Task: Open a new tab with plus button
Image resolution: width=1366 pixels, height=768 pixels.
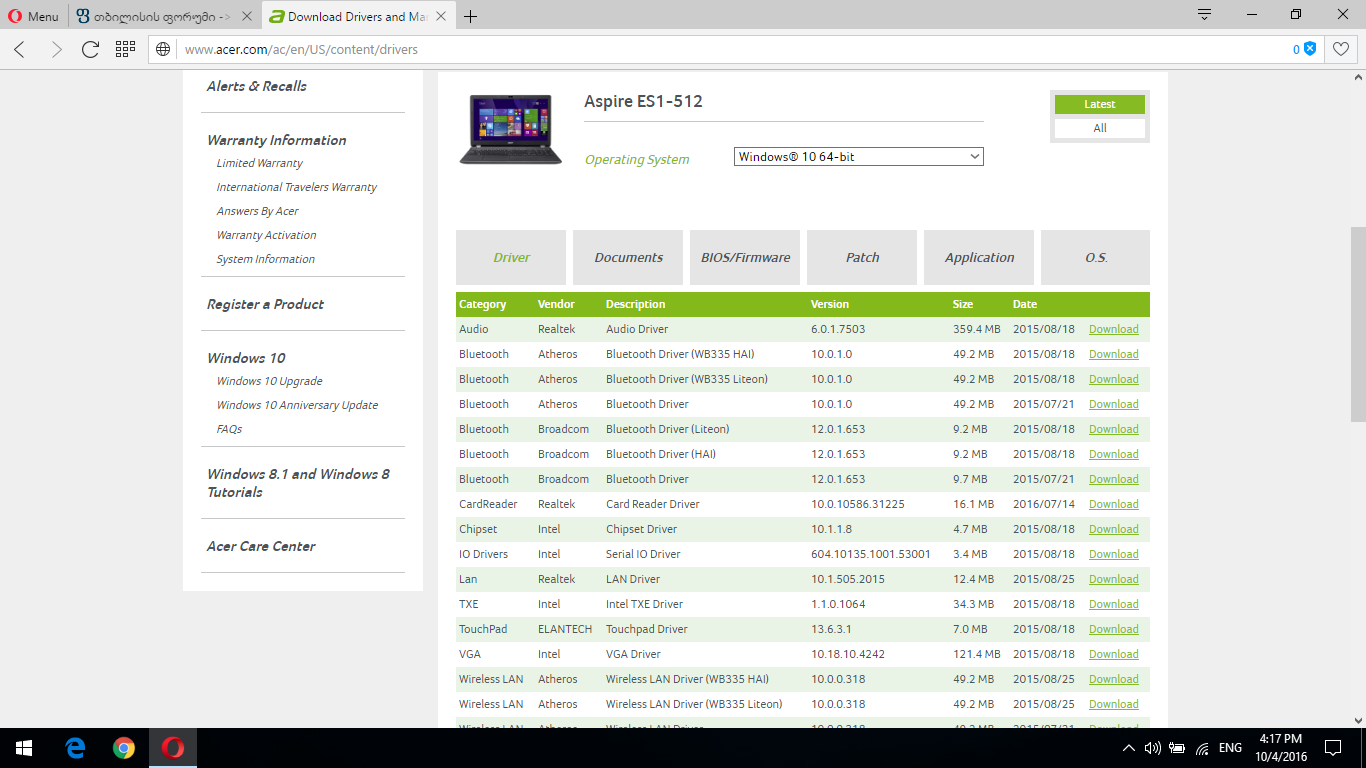Action: (x=471, y=16)
